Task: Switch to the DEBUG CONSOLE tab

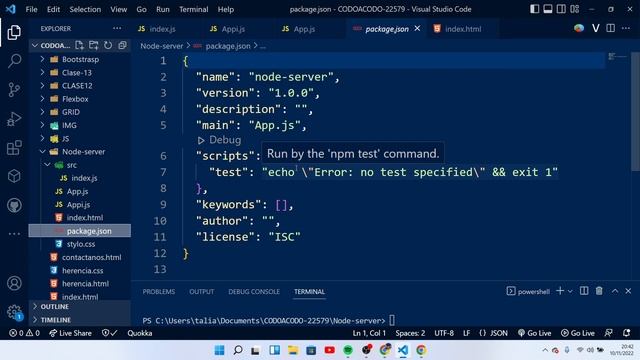Action: [254, 291]
